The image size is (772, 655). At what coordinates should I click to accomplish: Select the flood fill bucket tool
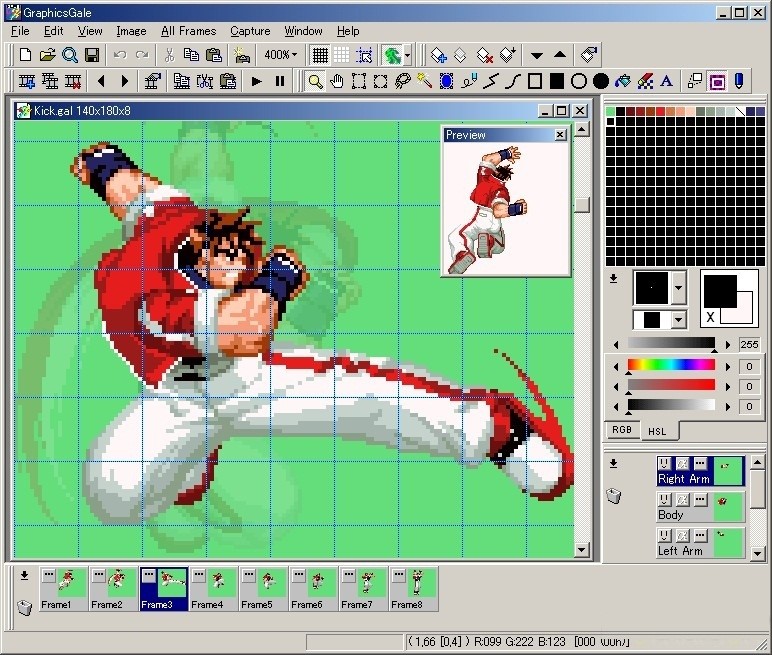[x=623, y=81]
